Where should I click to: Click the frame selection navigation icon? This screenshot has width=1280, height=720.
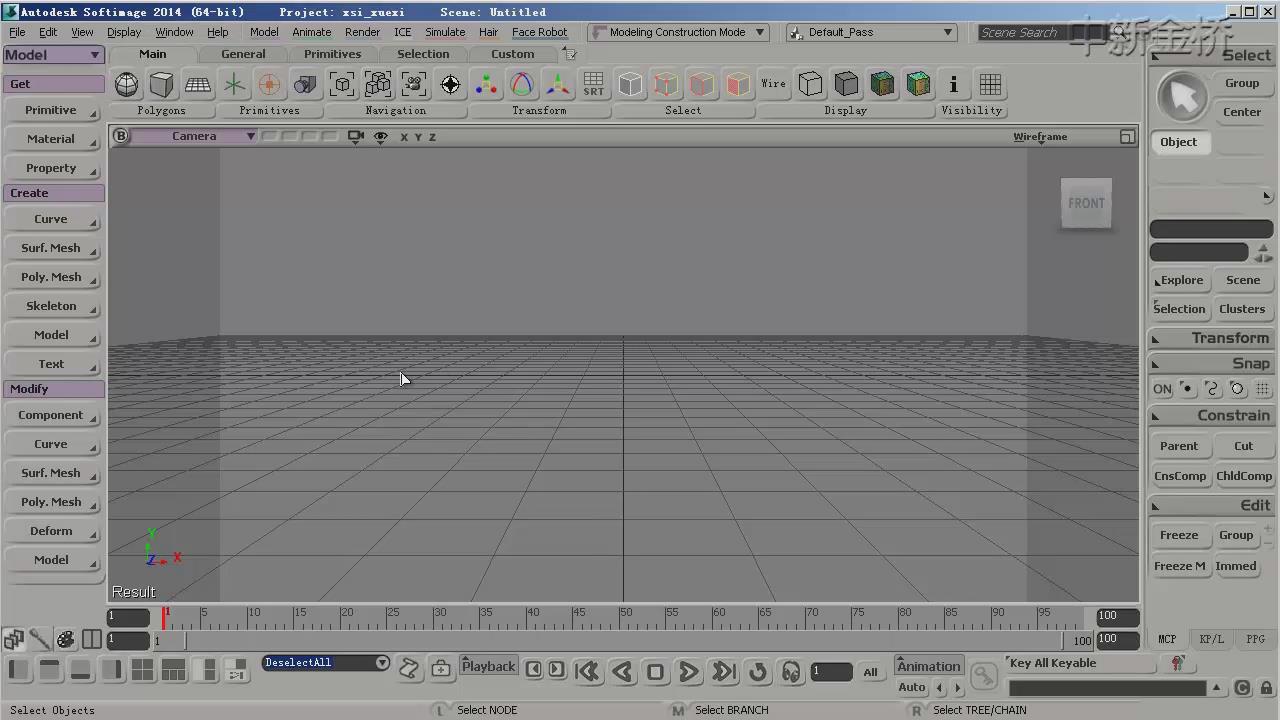(x=342, y=84)
